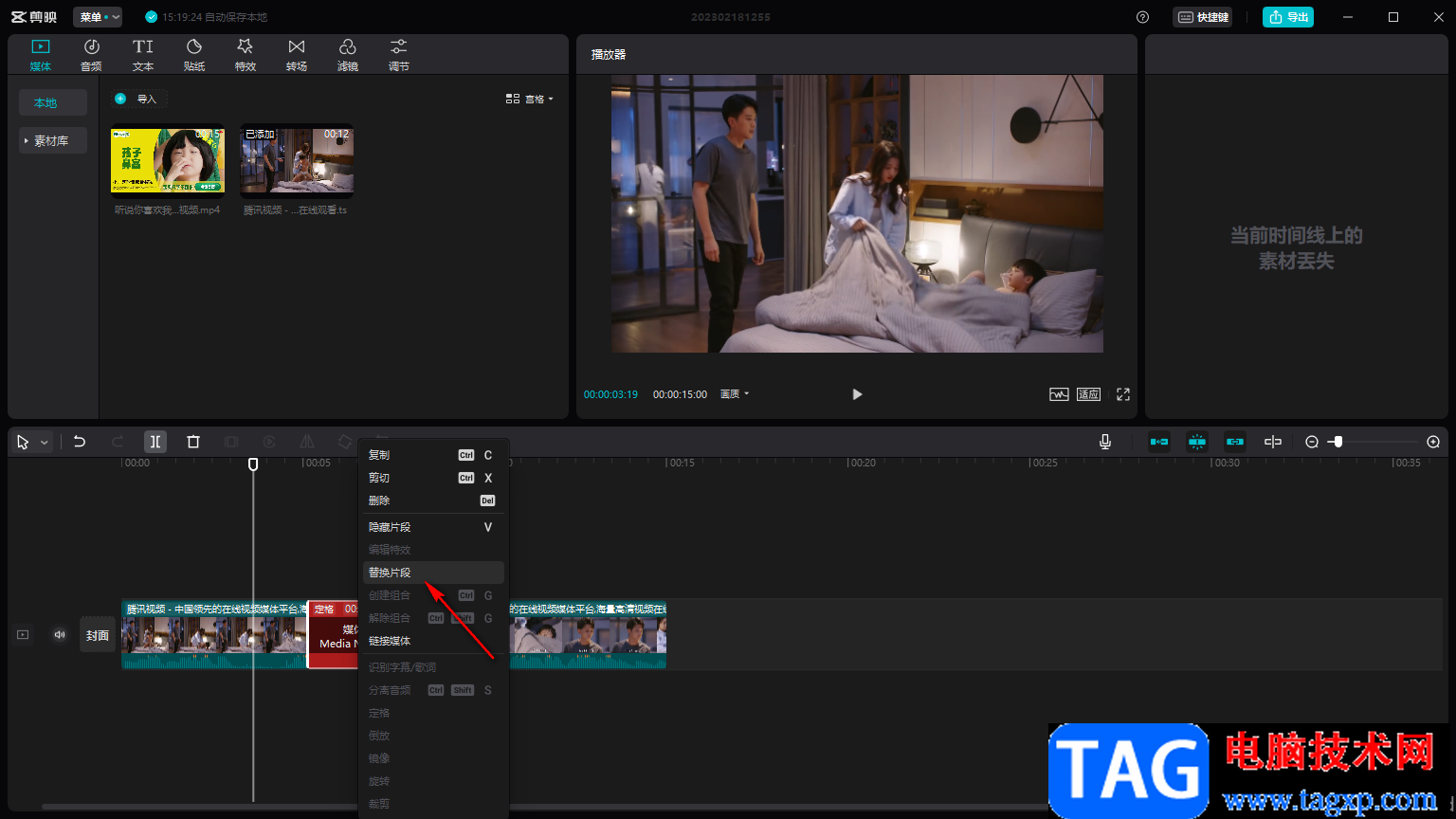Click the file name 听说你喜欢我...视频.mp4
The height and width of the screenshot is (819, 1456).
pyautogui.click(x=168, y=210)
